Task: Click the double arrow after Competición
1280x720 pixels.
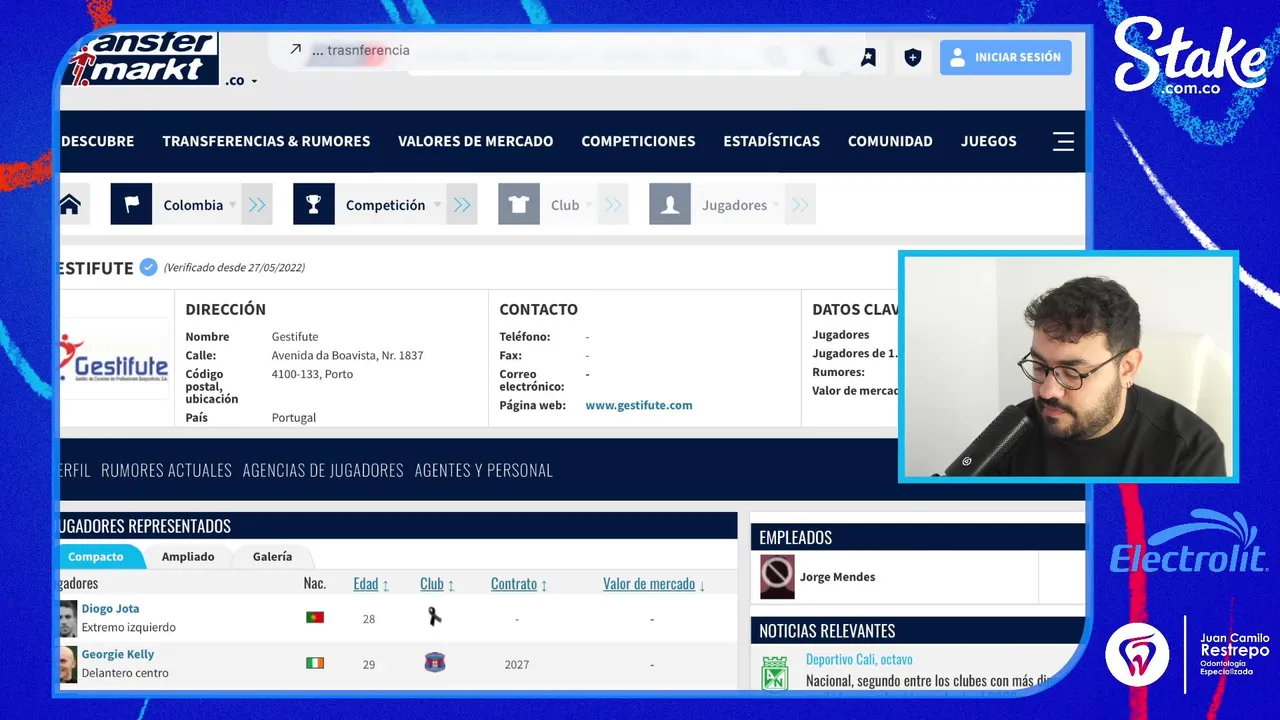Action: [462, 204]
